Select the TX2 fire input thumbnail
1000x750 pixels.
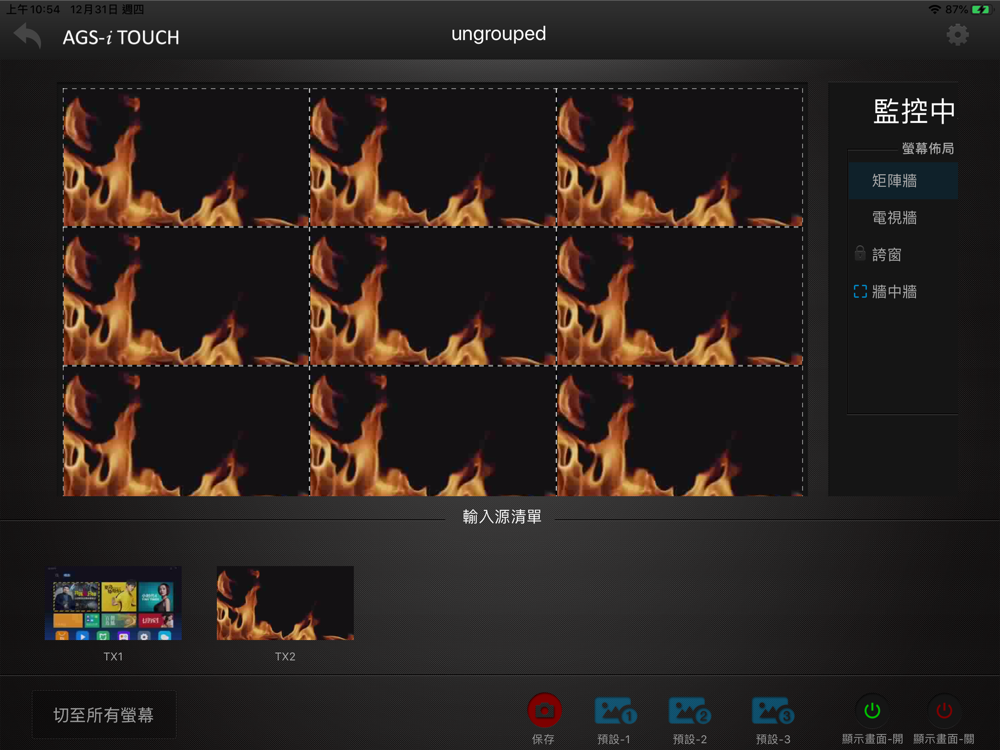coord(285,603)
